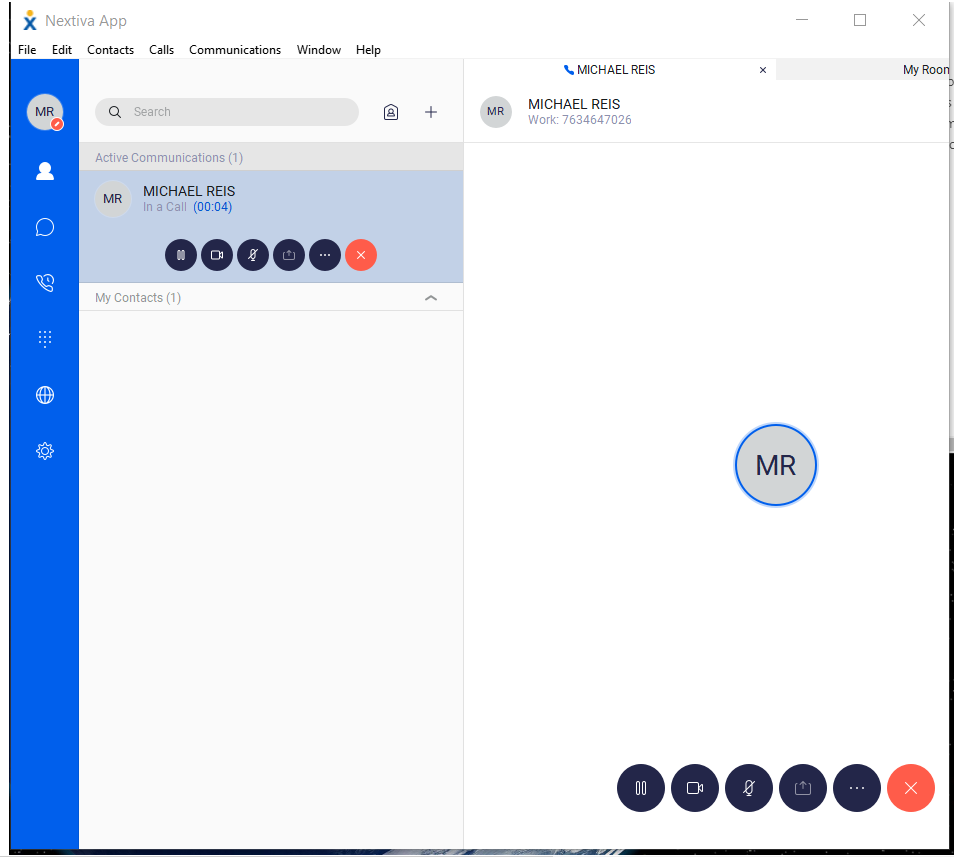Collapse the My Contacts section
954x857 pixels.
pyautogui.click(x=431, y=298)
